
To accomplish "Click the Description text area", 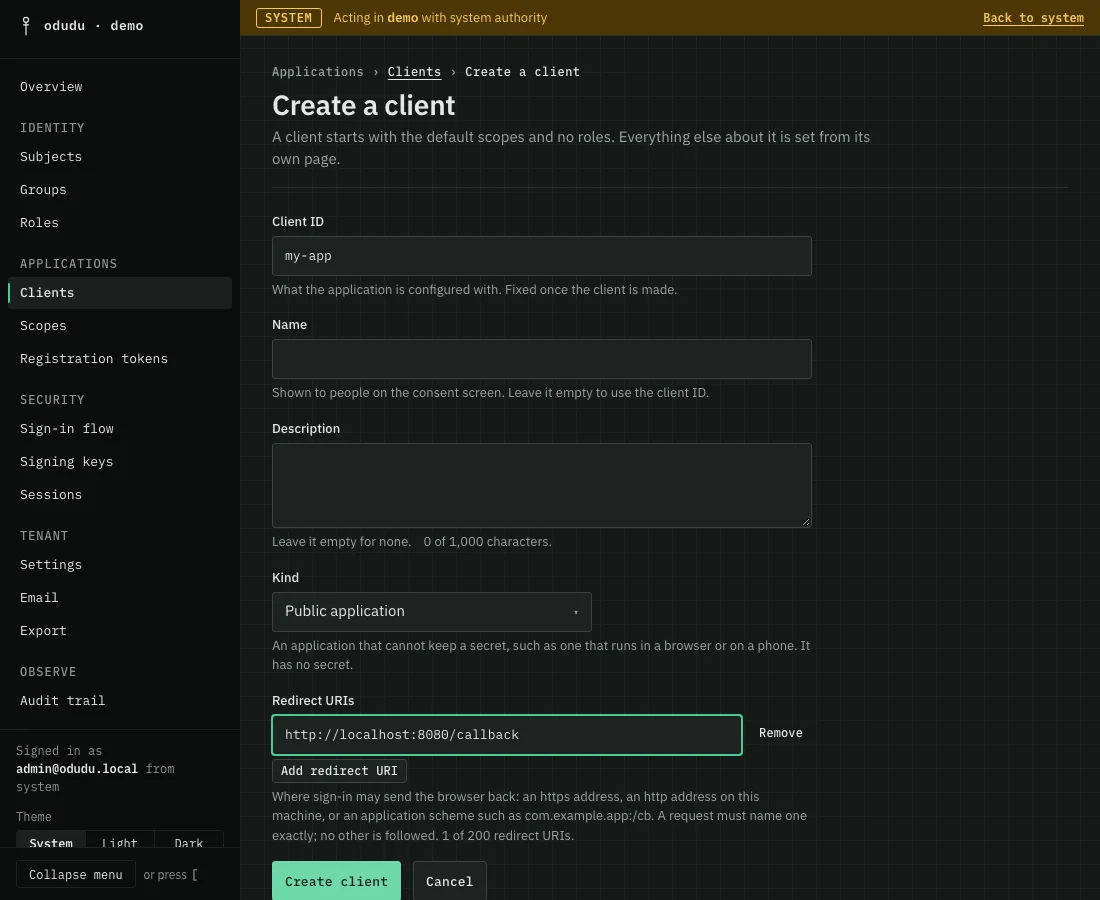I will click(542, 485).
